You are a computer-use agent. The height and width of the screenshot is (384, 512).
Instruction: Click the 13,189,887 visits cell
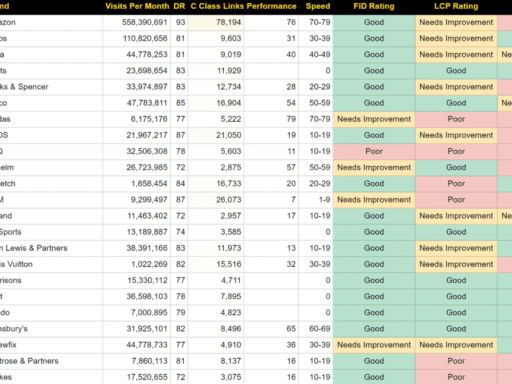[x=137, y=232]
